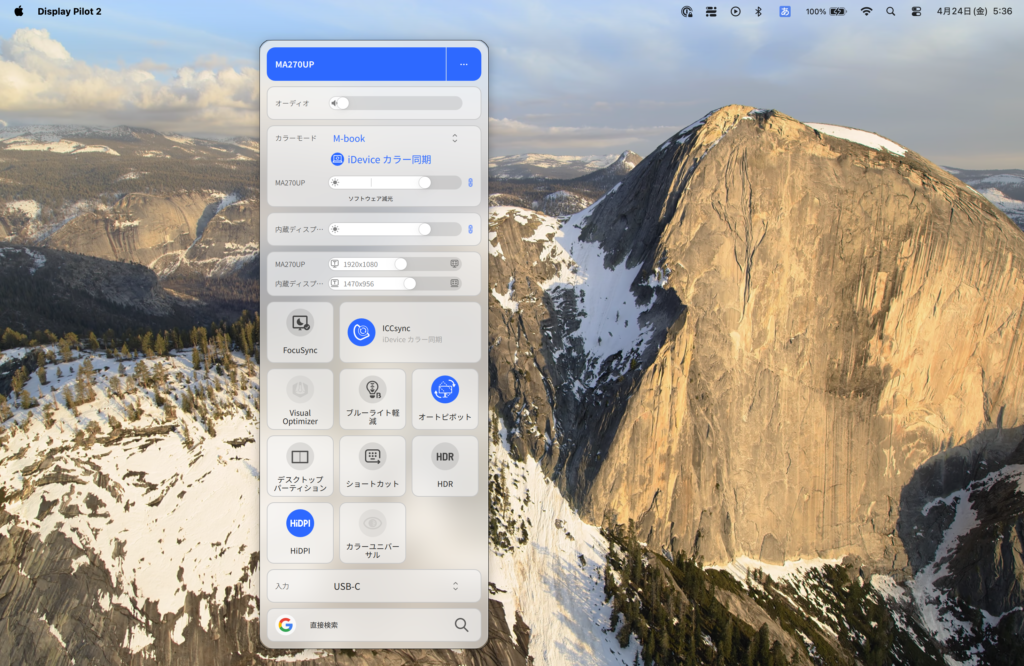The width and height of the screenshot is (1024, 666).
Task: Open the Apple menu
Action: point(19,11)
